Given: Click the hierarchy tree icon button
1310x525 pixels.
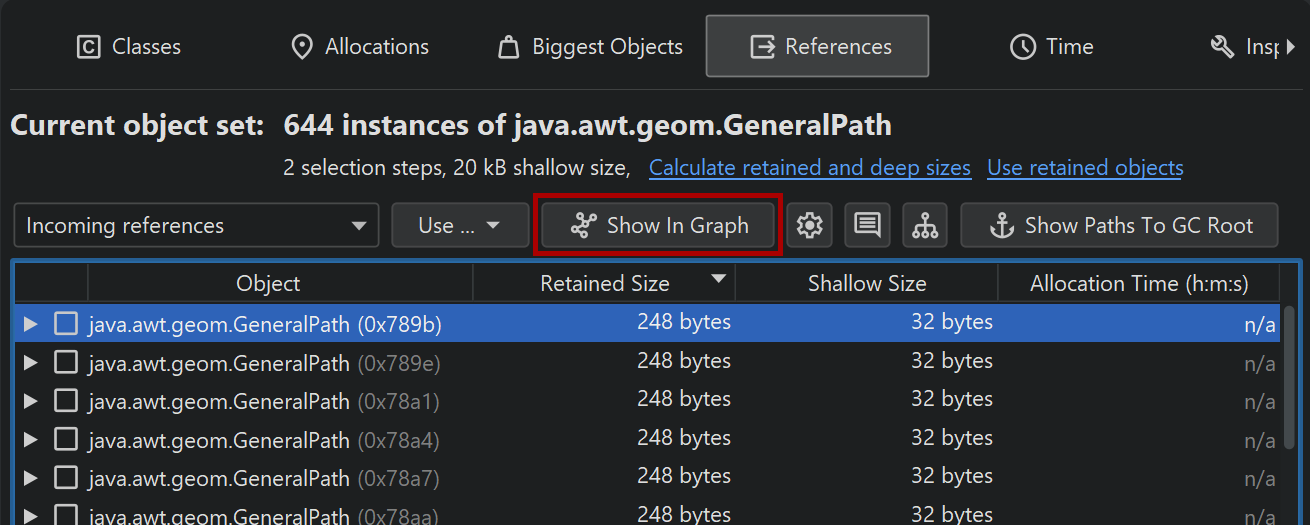Looking at the screenshot, I should pos(925,226).
